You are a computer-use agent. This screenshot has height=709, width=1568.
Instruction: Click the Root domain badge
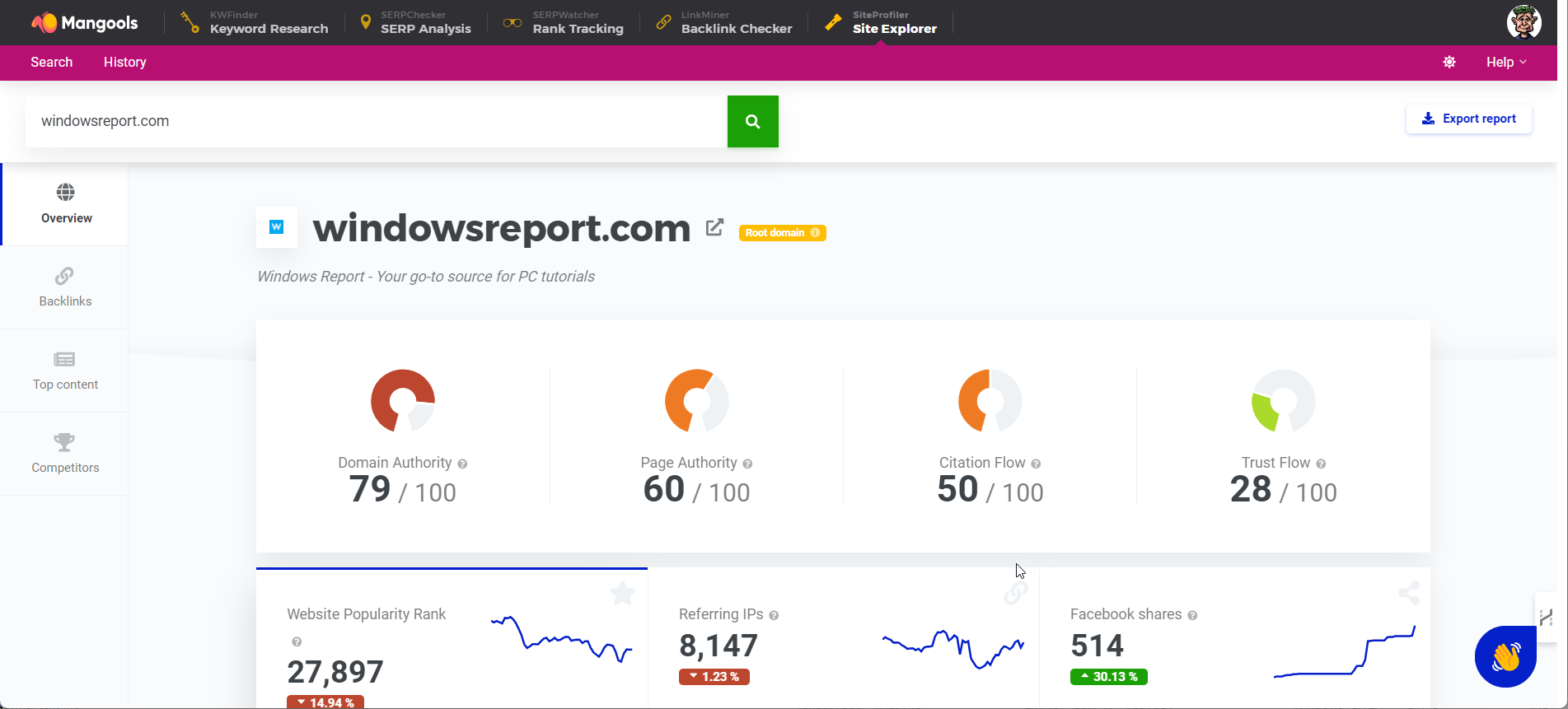782,233
